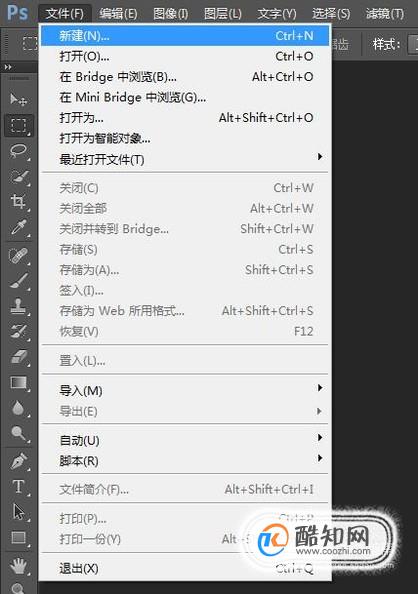Open the 编辑(E) menu
This screenshot has height=594, width=418.
click(x=118, y=14)
